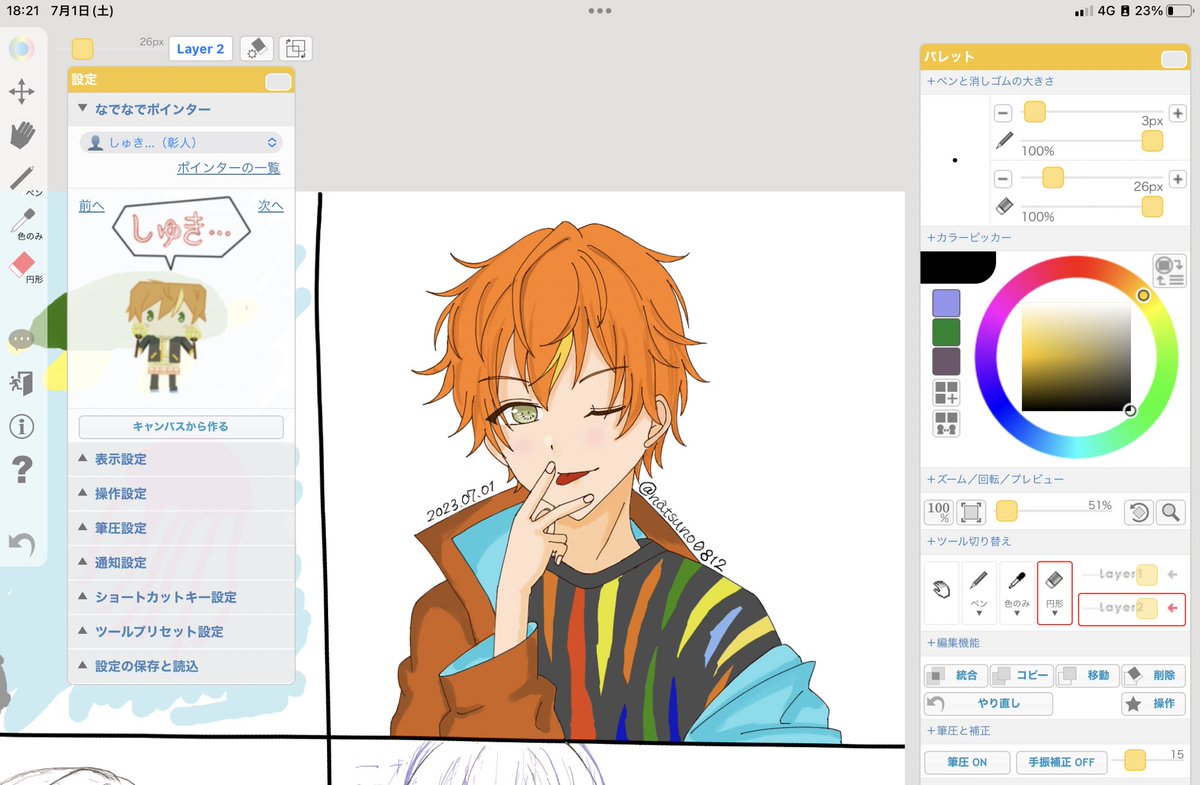The width and height of the screenshot is (1200, 785).
Task: Toggle the +ツール切り替え section header
Action: (x=1054, y=541)
